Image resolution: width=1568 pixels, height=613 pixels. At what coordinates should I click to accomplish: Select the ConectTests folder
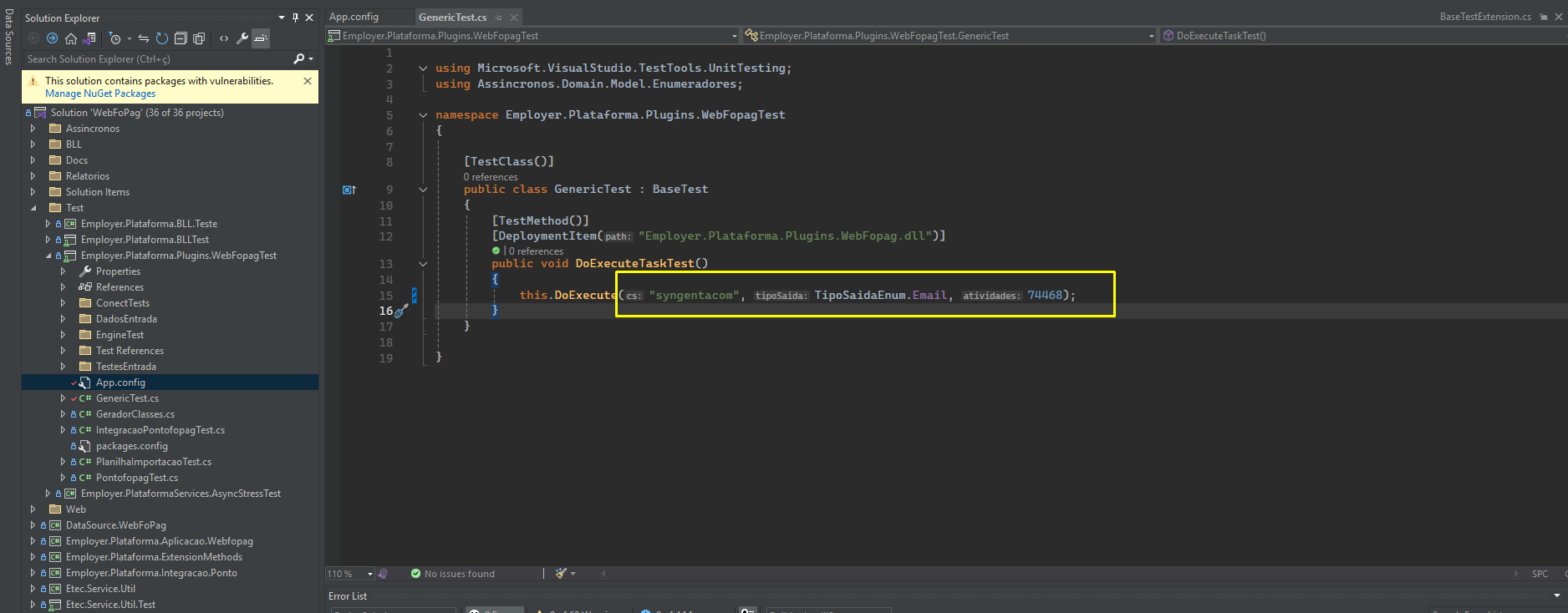pyautogui.click(x=123, y=303)
